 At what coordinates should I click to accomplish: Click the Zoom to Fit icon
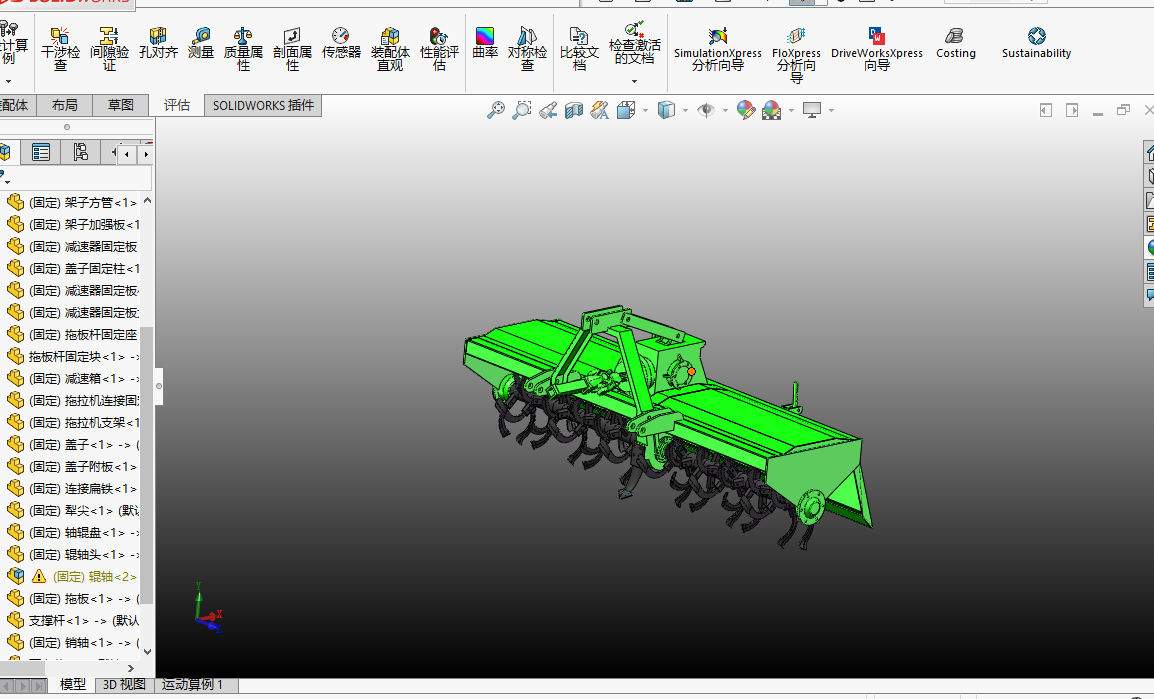tap(496, 110)
